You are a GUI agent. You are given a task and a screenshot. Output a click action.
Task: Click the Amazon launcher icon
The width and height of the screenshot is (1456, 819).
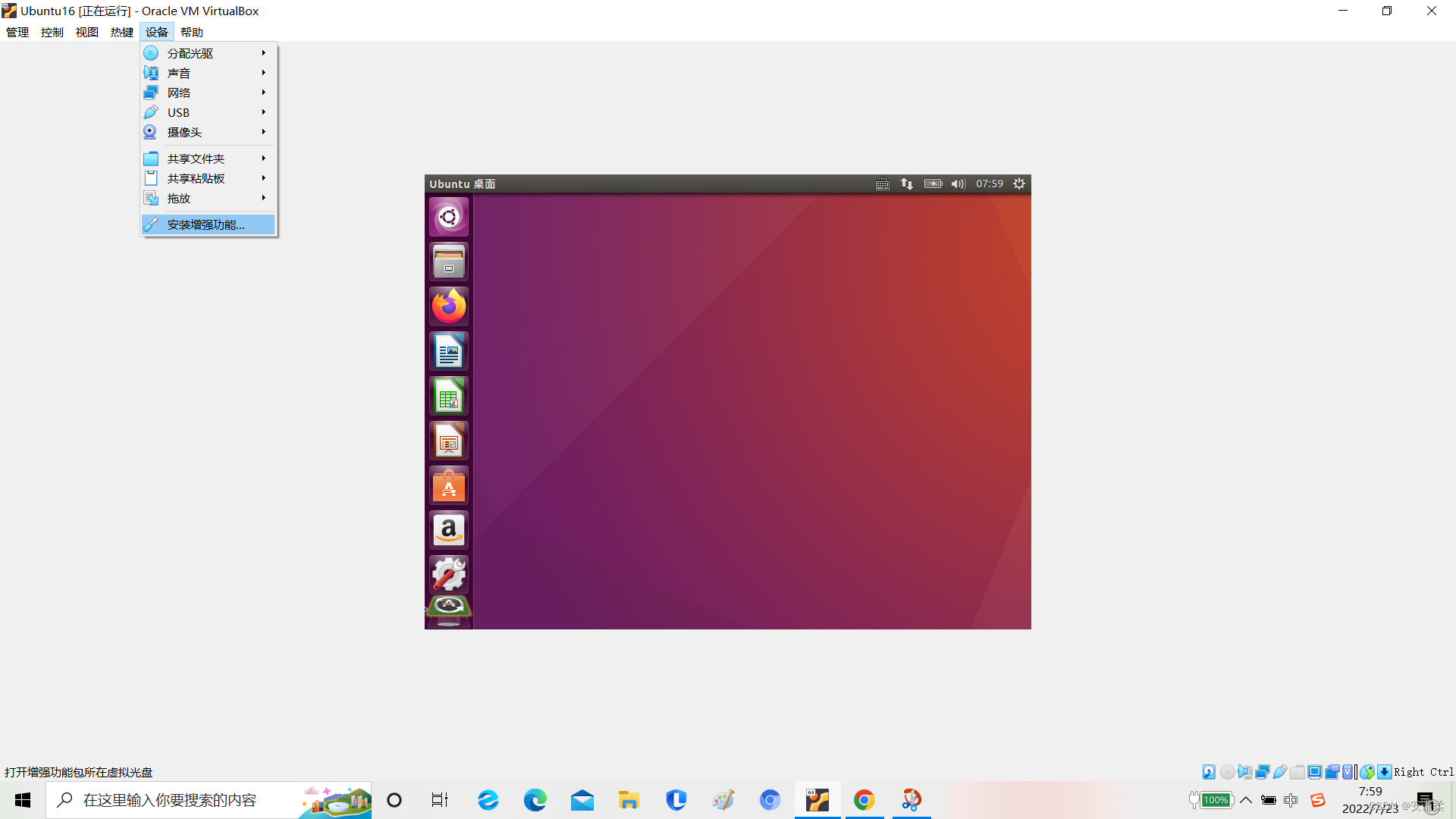pos(449,530)
